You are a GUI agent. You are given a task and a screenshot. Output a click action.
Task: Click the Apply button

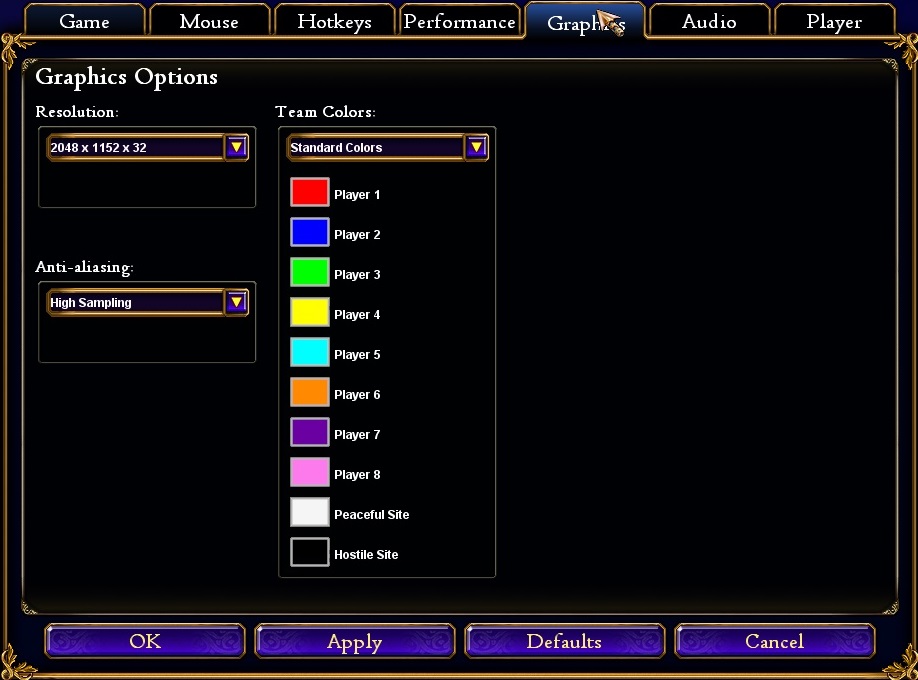click(355, 642)
